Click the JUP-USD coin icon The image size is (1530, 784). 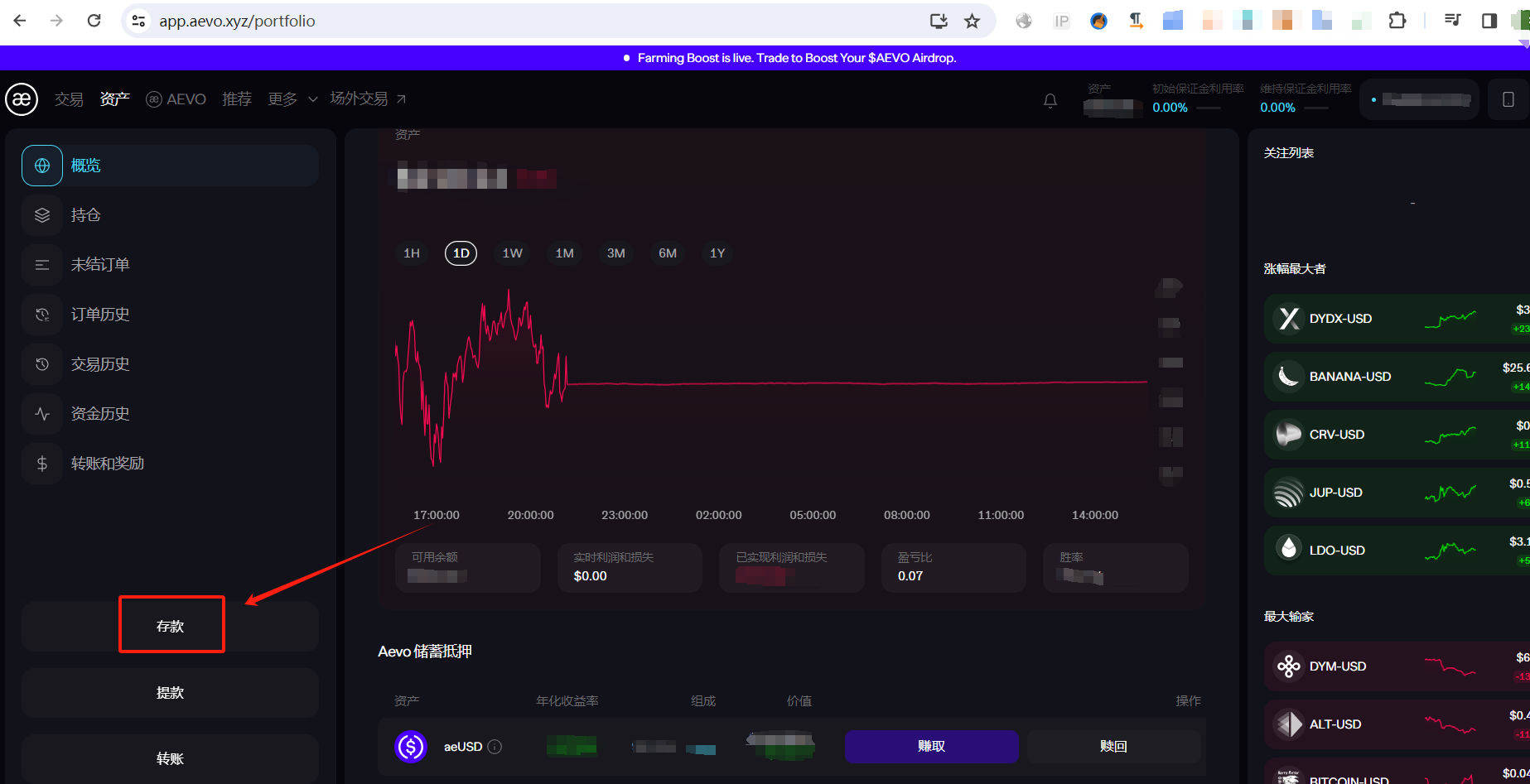(x=1289, y=493)
